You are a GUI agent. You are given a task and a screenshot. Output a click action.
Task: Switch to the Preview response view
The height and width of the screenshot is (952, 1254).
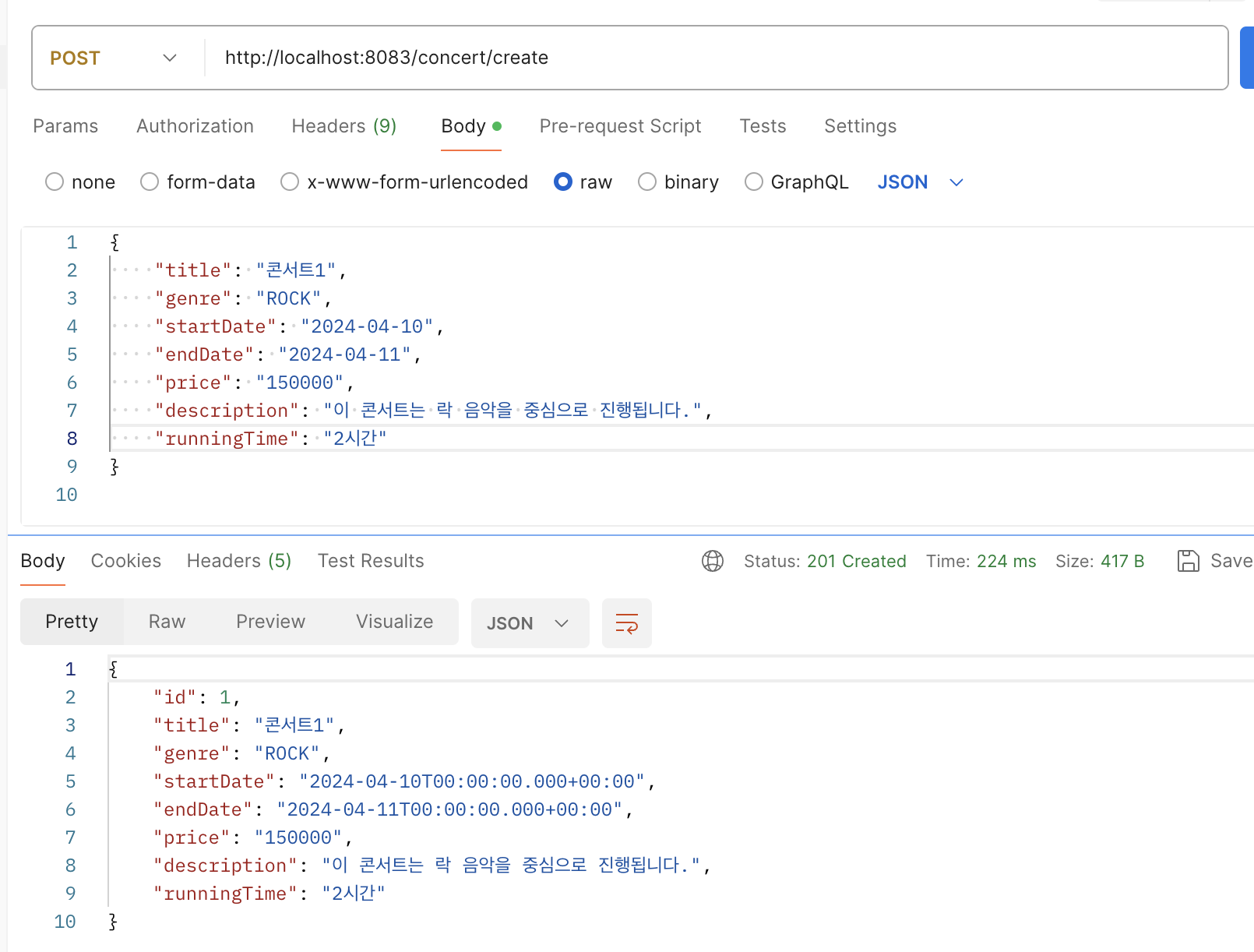(270, 622)
